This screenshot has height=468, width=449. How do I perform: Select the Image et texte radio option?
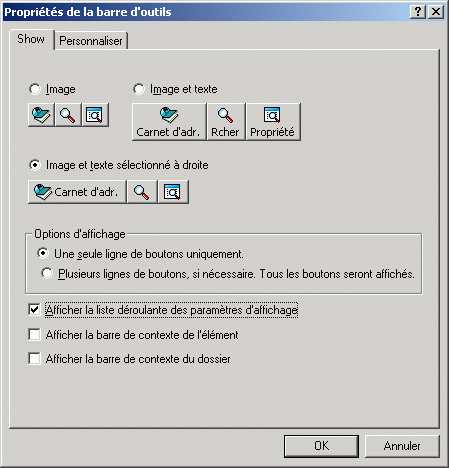139,89
